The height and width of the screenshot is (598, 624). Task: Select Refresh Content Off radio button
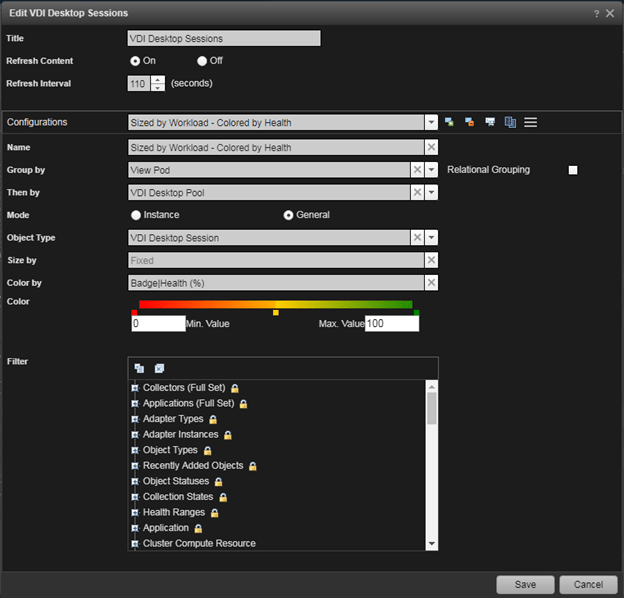(202, 61)
